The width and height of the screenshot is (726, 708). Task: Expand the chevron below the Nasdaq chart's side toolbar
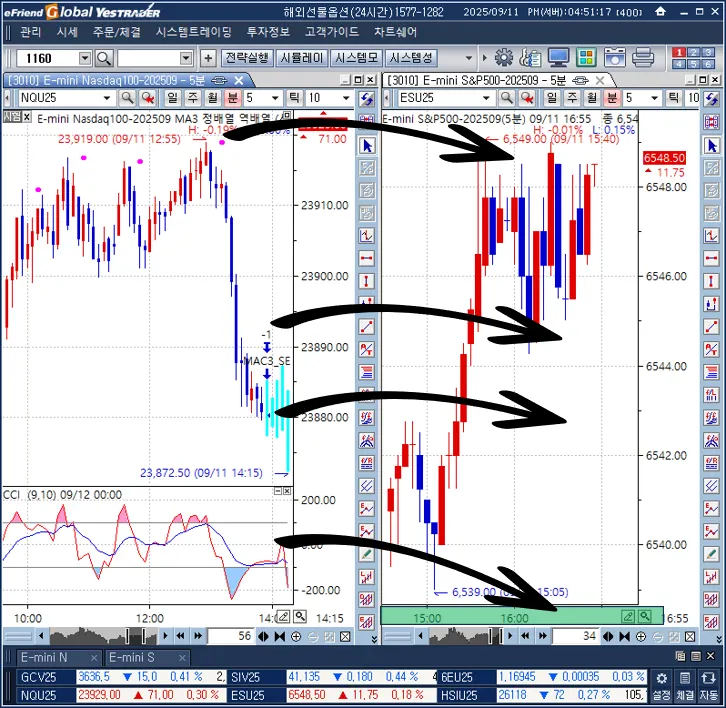coord(374,639)
